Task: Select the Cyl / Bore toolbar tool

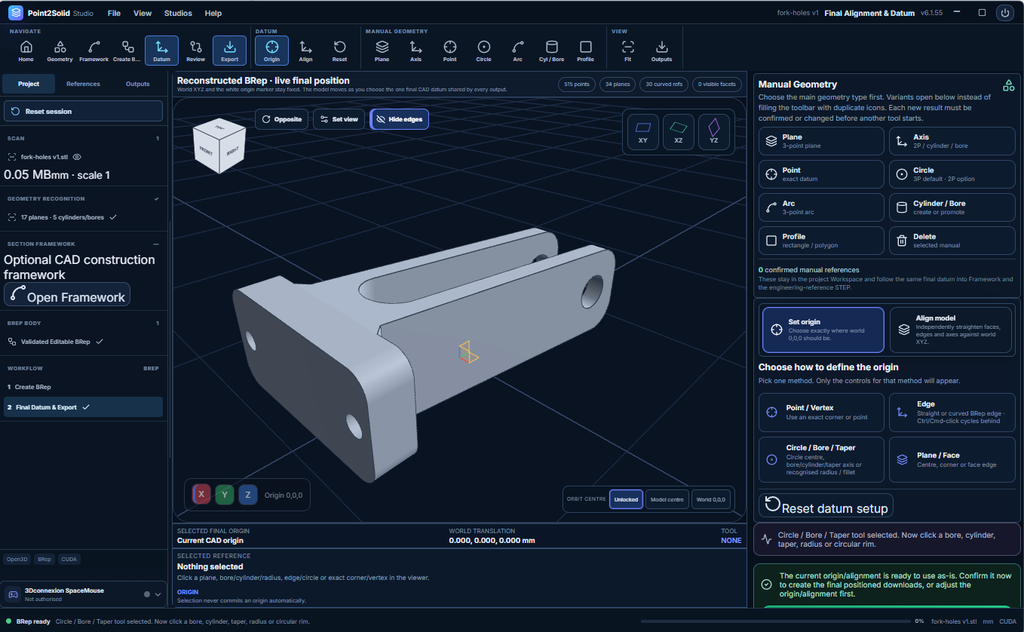Action: point(552,50)
